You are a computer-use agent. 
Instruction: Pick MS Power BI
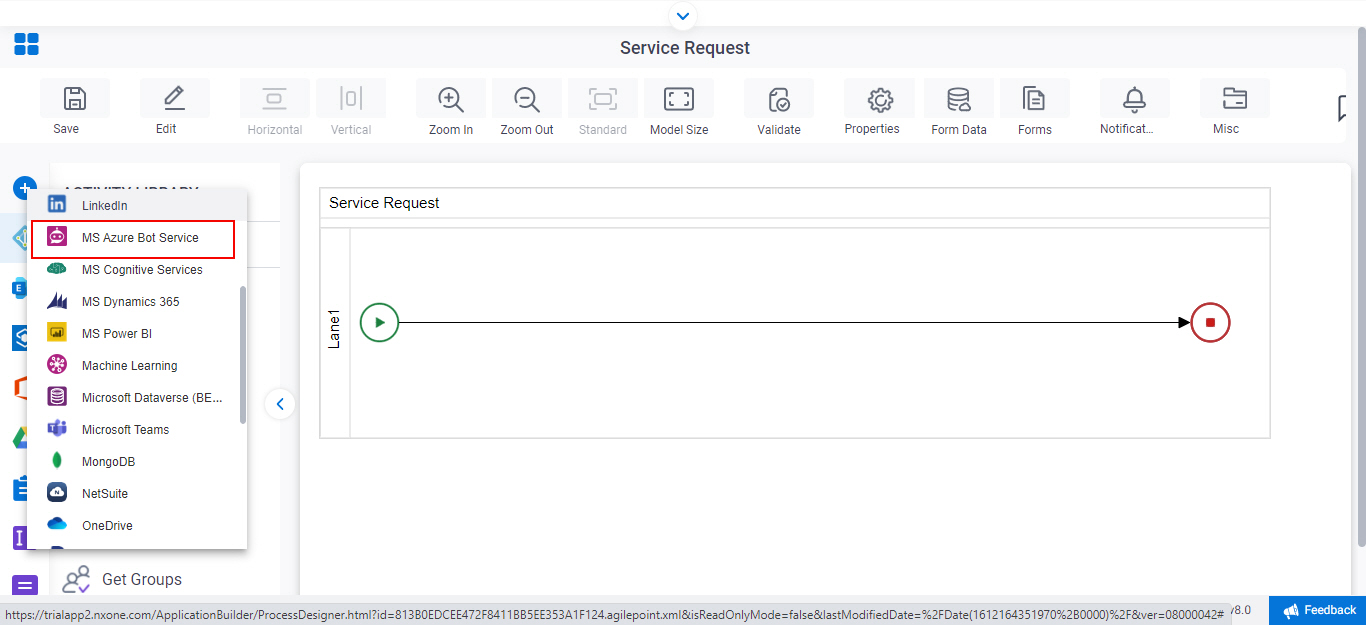click(x=137, y=334)
